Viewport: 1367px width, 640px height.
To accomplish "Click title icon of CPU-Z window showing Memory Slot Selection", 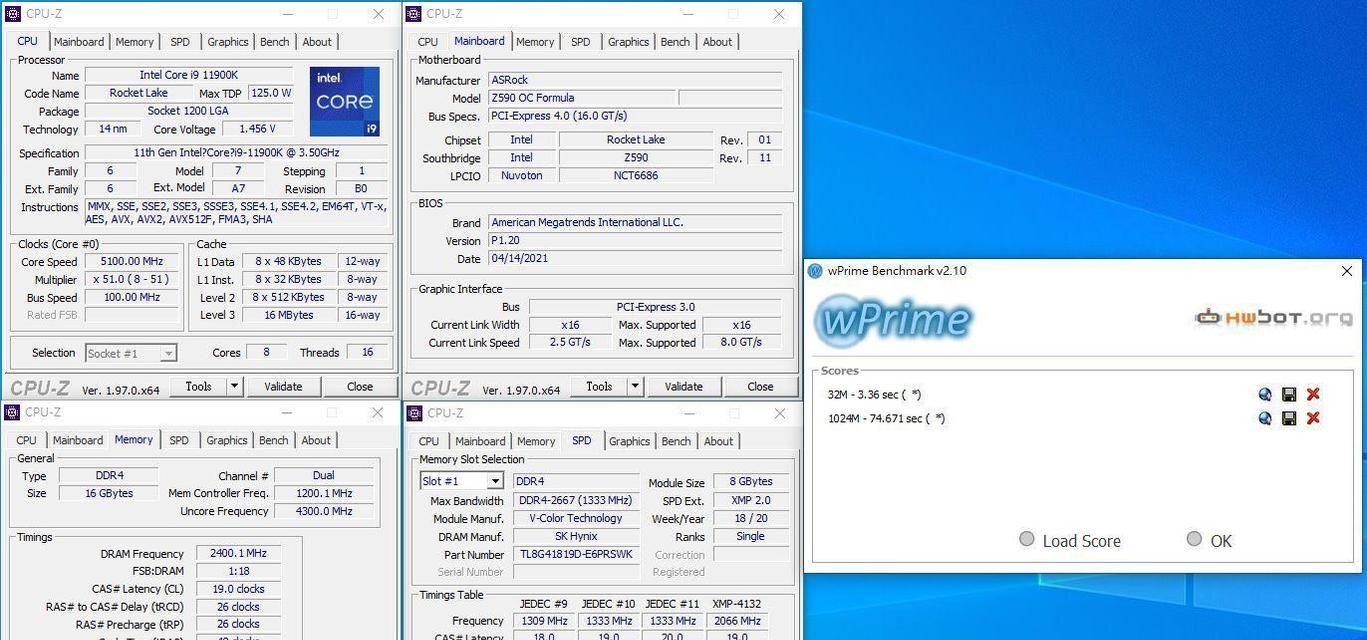I will (x=415, y=413).
